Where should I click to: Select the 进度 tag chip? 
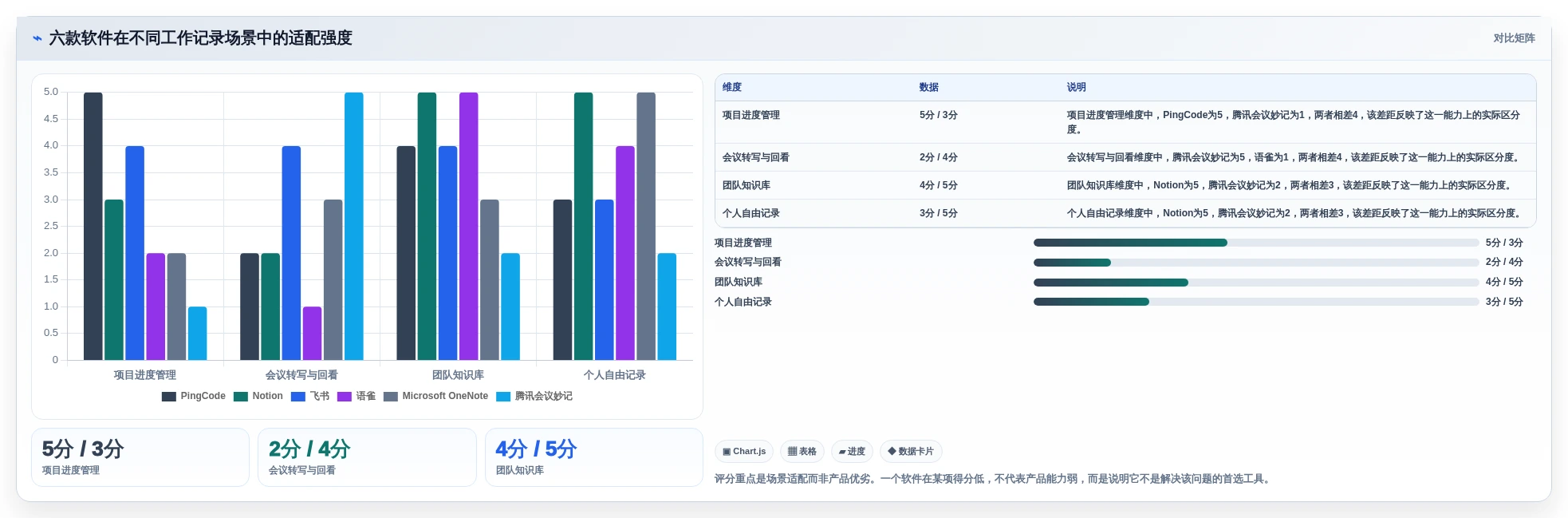click(x=852, y=452)
